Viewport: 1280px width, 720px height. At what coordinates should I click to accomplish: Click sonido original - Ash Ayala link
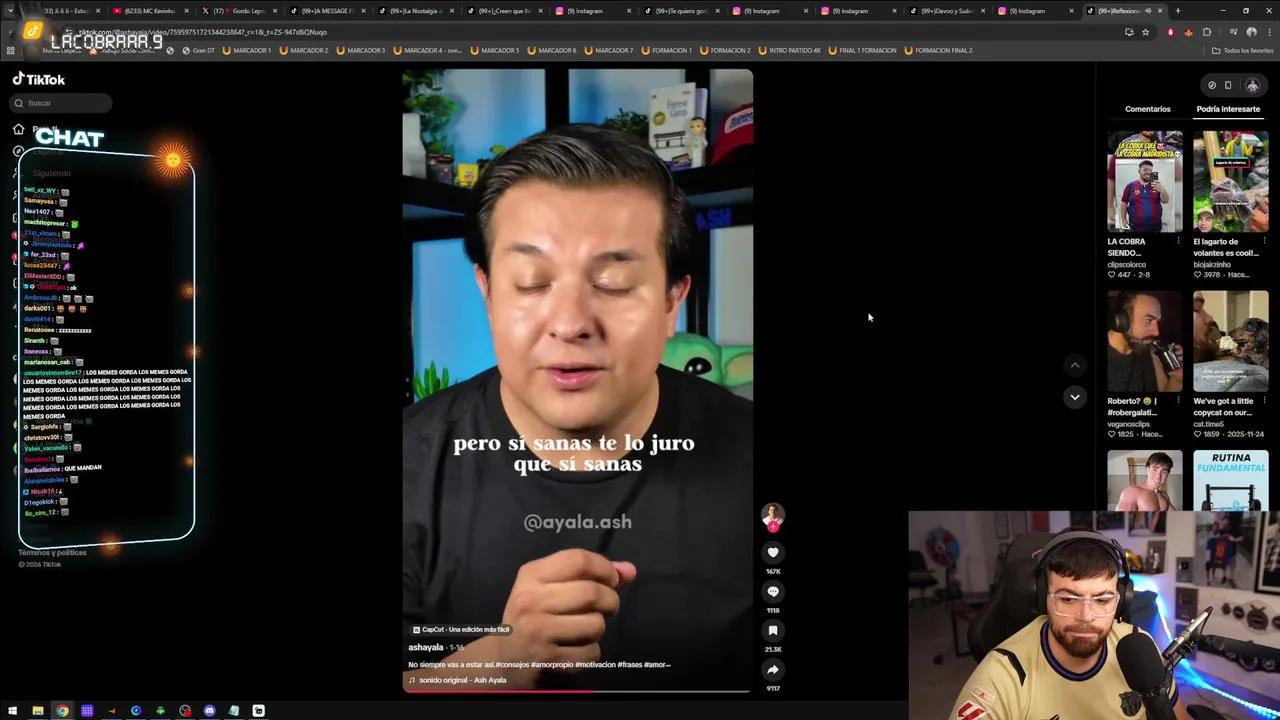coord(462,680)
